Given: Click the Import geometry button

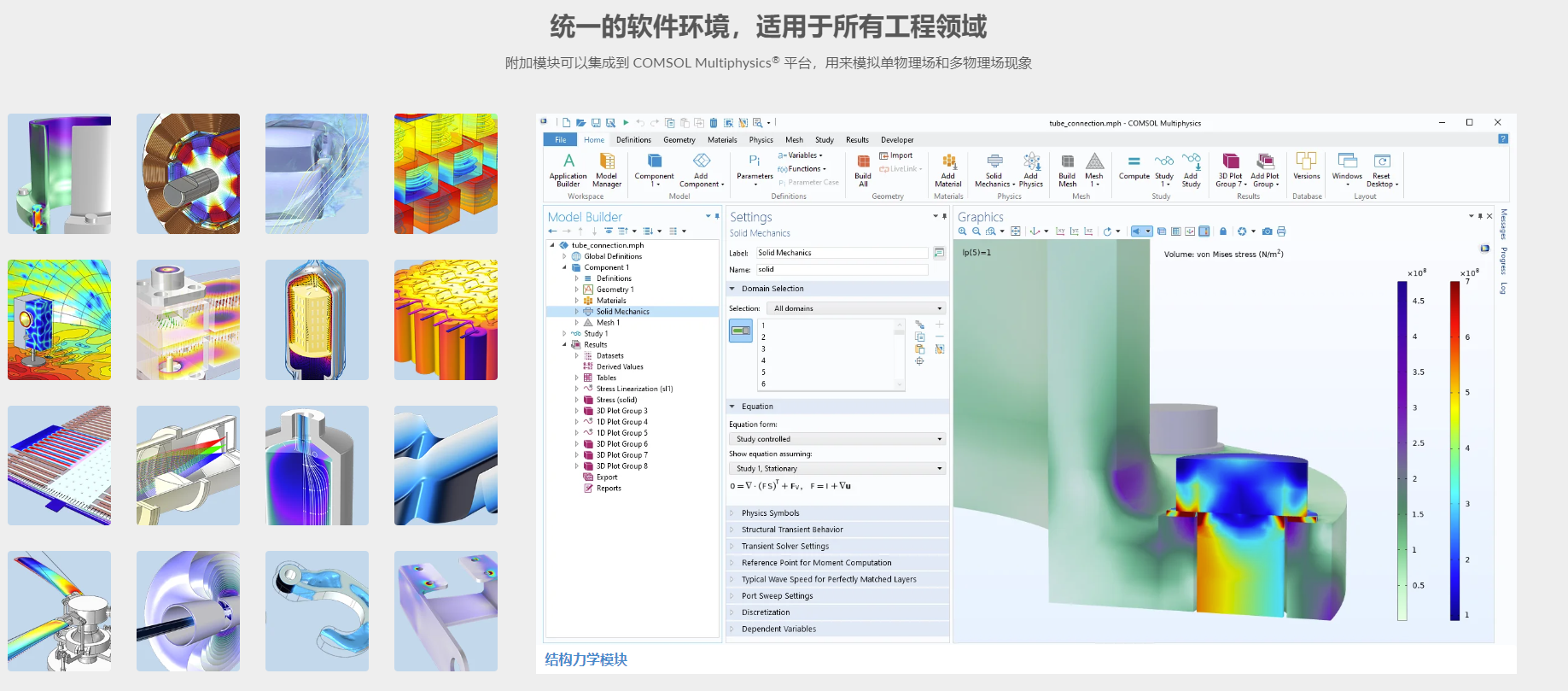Looking at the screenshot, I should (896, 155).
